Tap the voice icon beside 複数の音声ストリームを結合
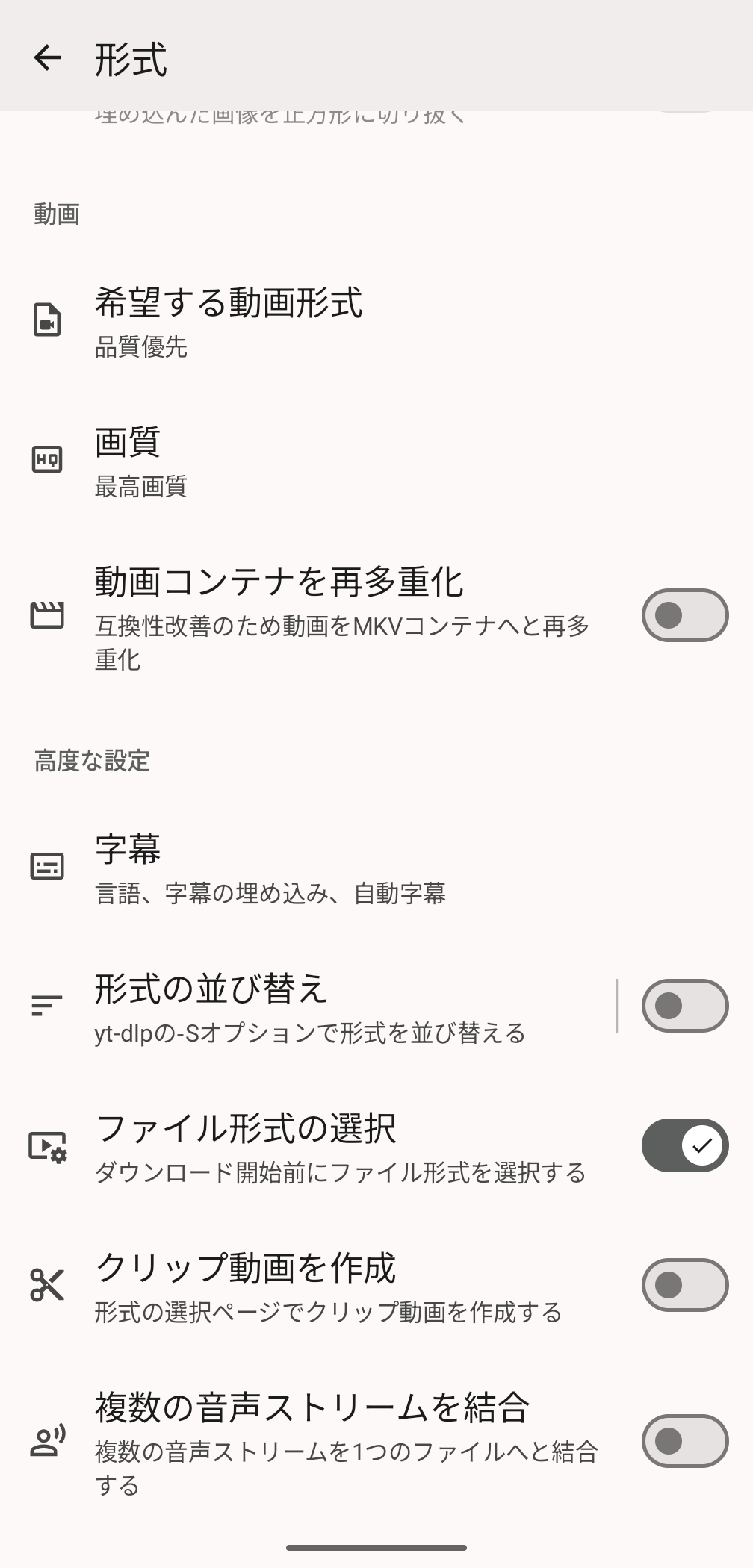 pos(47,1441)
